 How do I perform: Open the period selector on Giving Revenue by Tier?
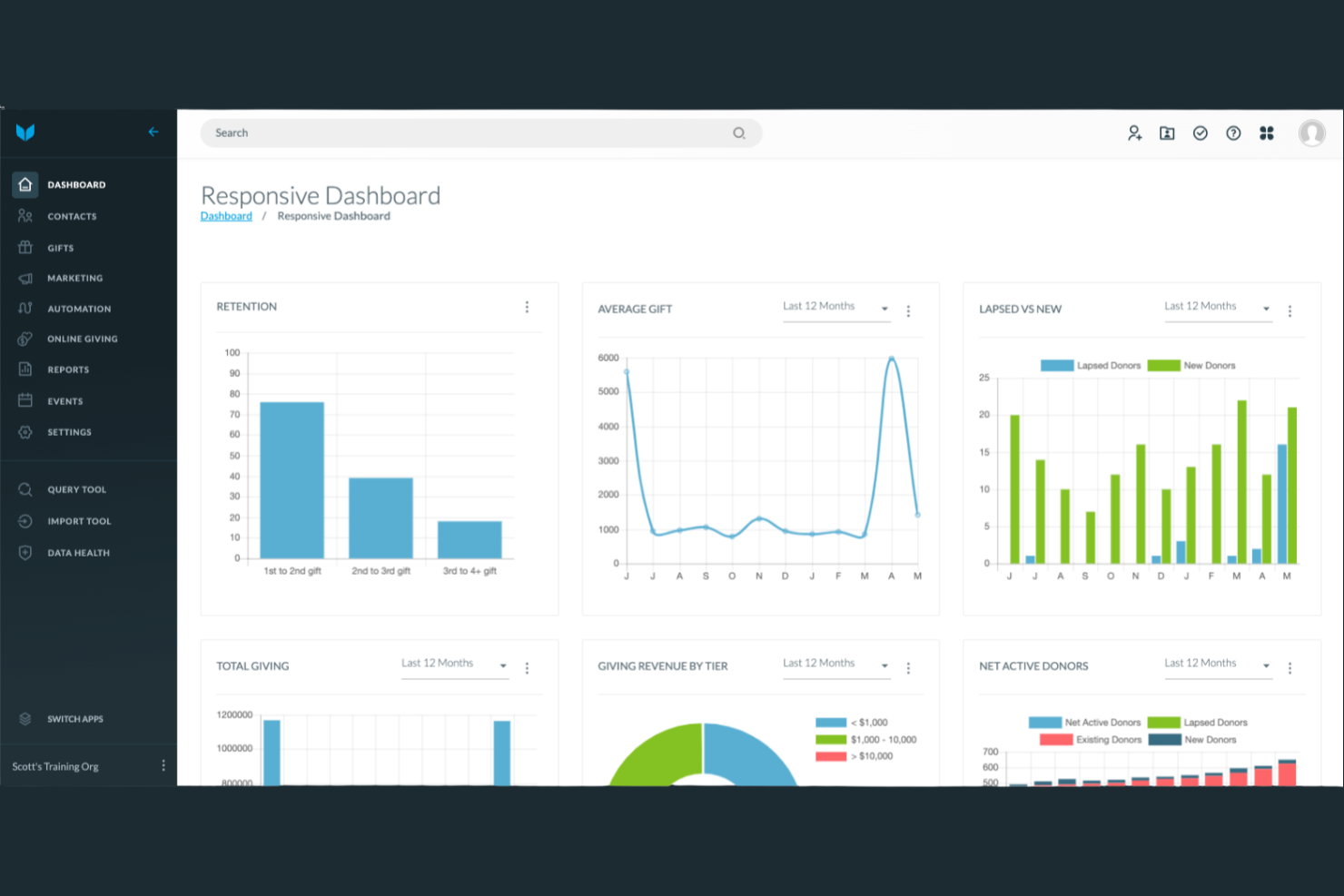click(x=835, y=665)
